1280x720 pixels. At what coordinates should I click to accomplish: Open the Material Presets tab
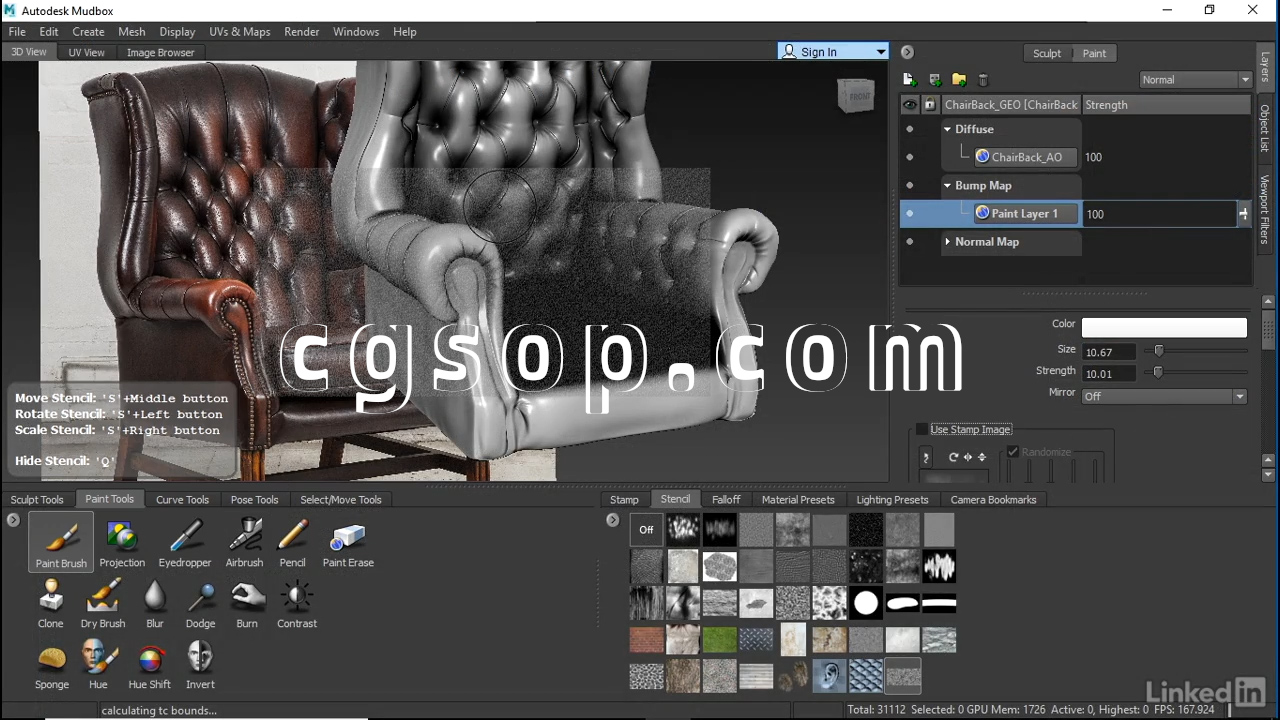(x=798, y=500)
